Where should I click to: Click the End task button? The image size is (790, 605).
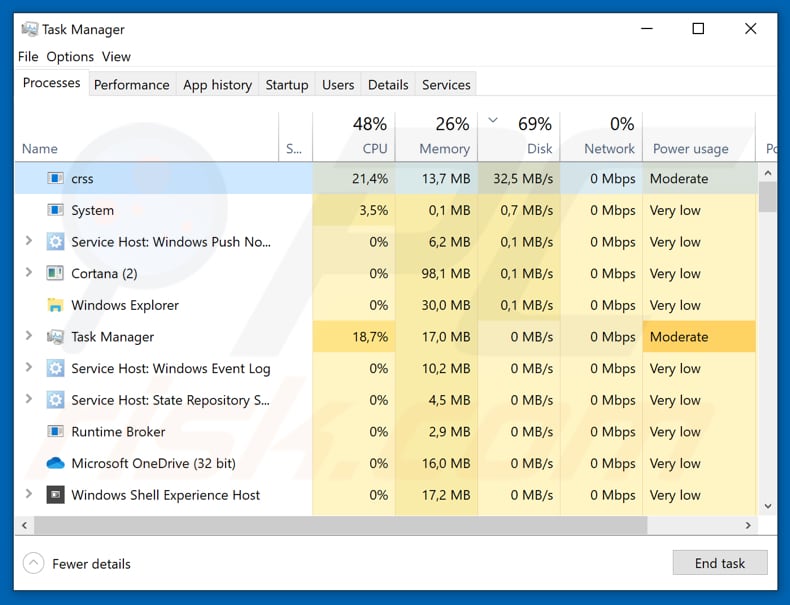click(719, 563)
